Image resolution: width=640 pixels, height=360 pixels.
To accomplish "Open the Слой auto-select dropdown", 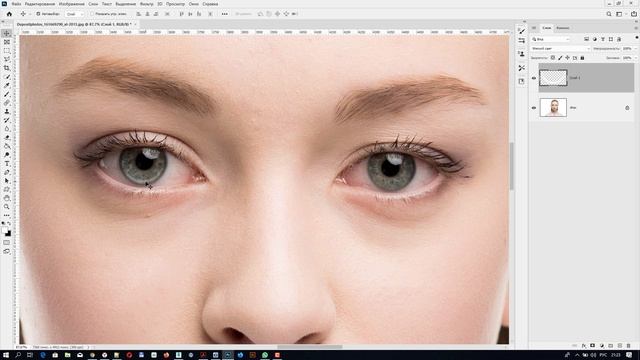I will tap(75, 14).
